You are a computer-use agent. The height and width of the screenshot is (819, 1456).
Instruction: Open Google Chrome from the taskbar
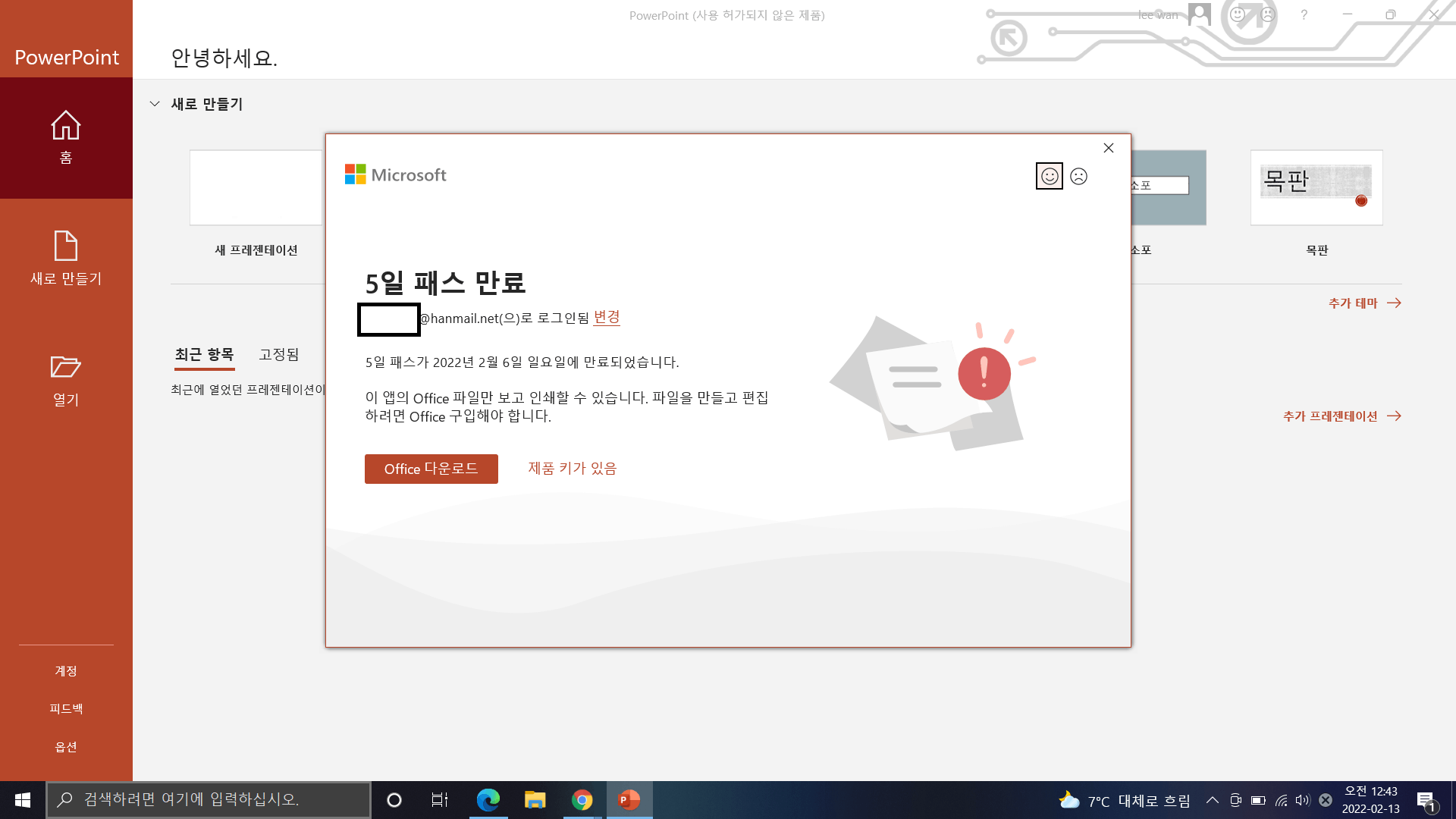[x=582, y=800]
